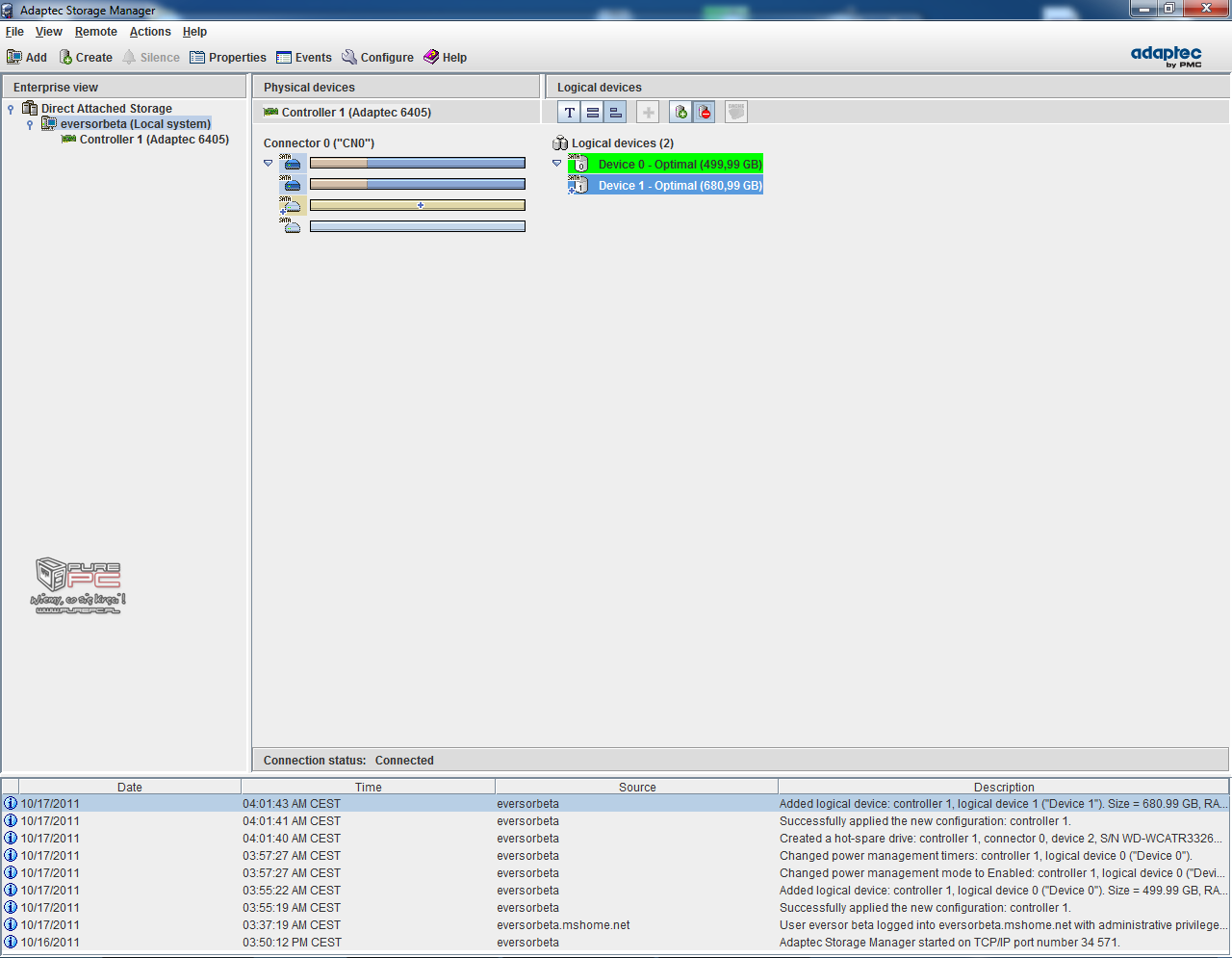
Task: Select the full size capacity view button
Action: click(x=592, y=113)
